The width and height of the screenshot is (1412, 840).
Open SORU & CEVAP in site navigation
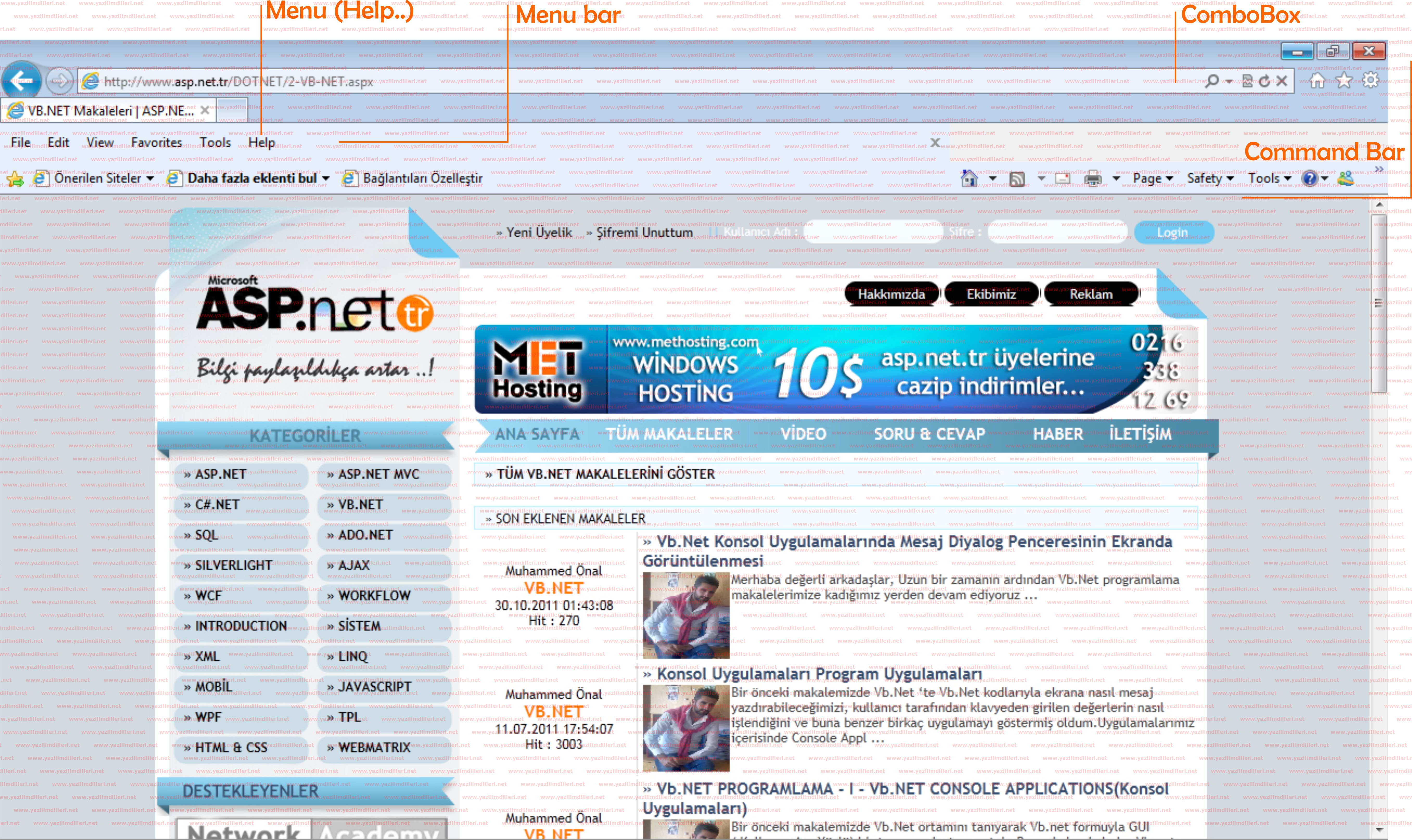(x=929, y=434)
